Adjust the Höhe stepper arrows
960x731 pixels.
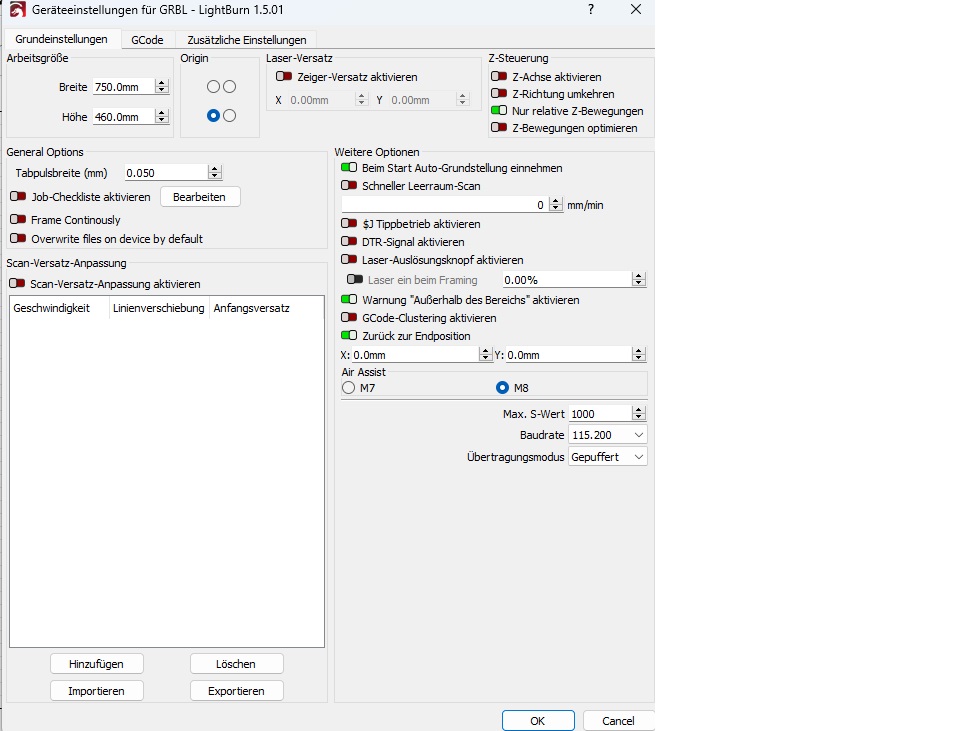162,117
